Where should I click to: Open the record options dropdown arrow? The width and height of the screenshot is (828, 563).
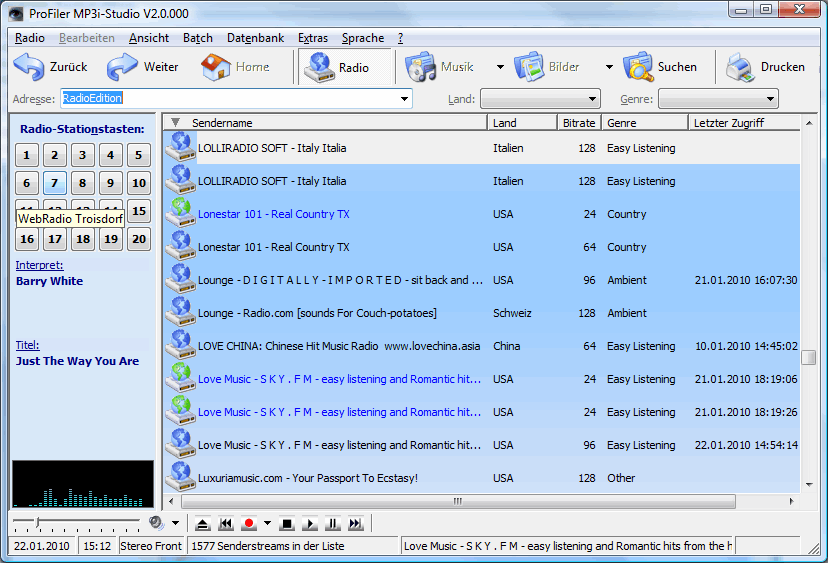pos(267,523)
